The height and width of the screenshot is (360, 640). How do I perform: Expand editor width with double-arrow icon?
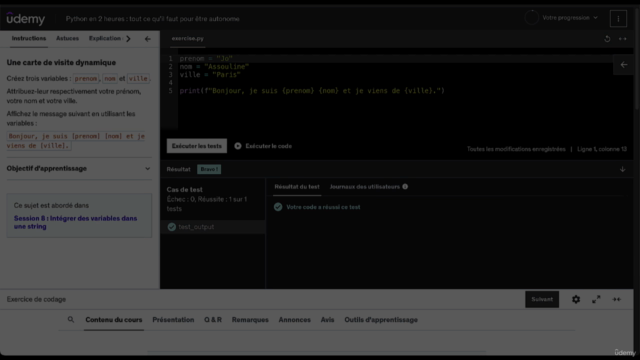[x=622, y=39]
